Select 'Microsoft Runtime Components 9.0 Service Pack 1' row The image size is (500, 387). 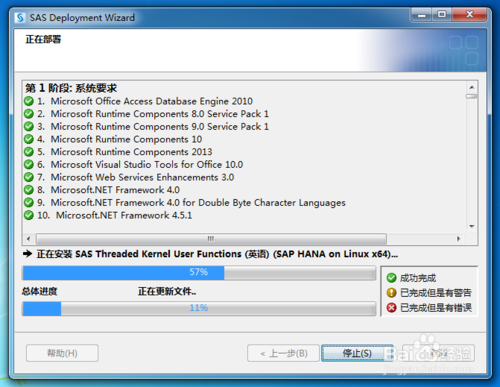click(x=153, y=126)
